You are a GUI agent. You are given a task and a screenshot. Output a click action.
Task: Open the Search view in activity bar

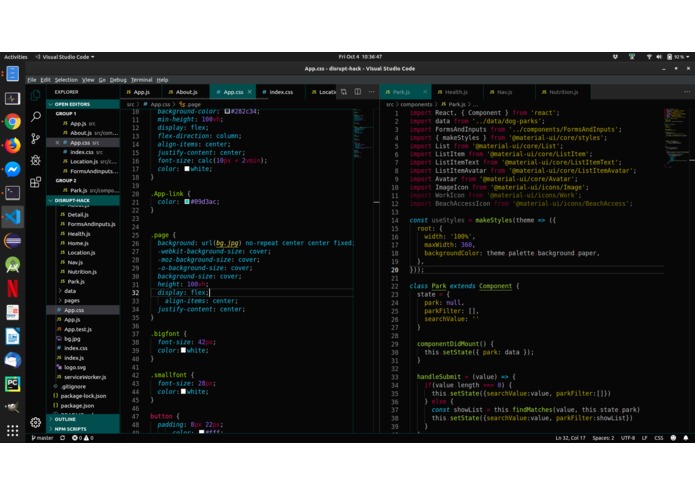coord(35,117)
